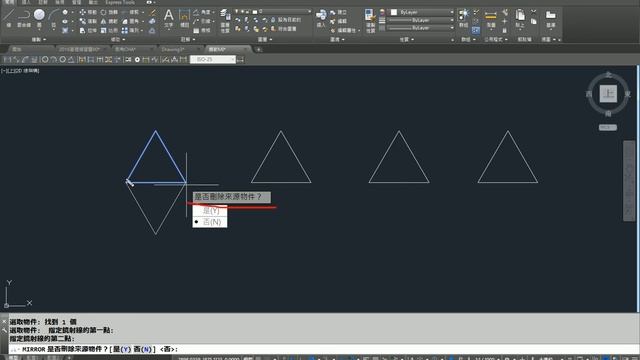640x360 pixels.
Task: Open a new drawing tab with plus button
Action: (x=258, y=50)
